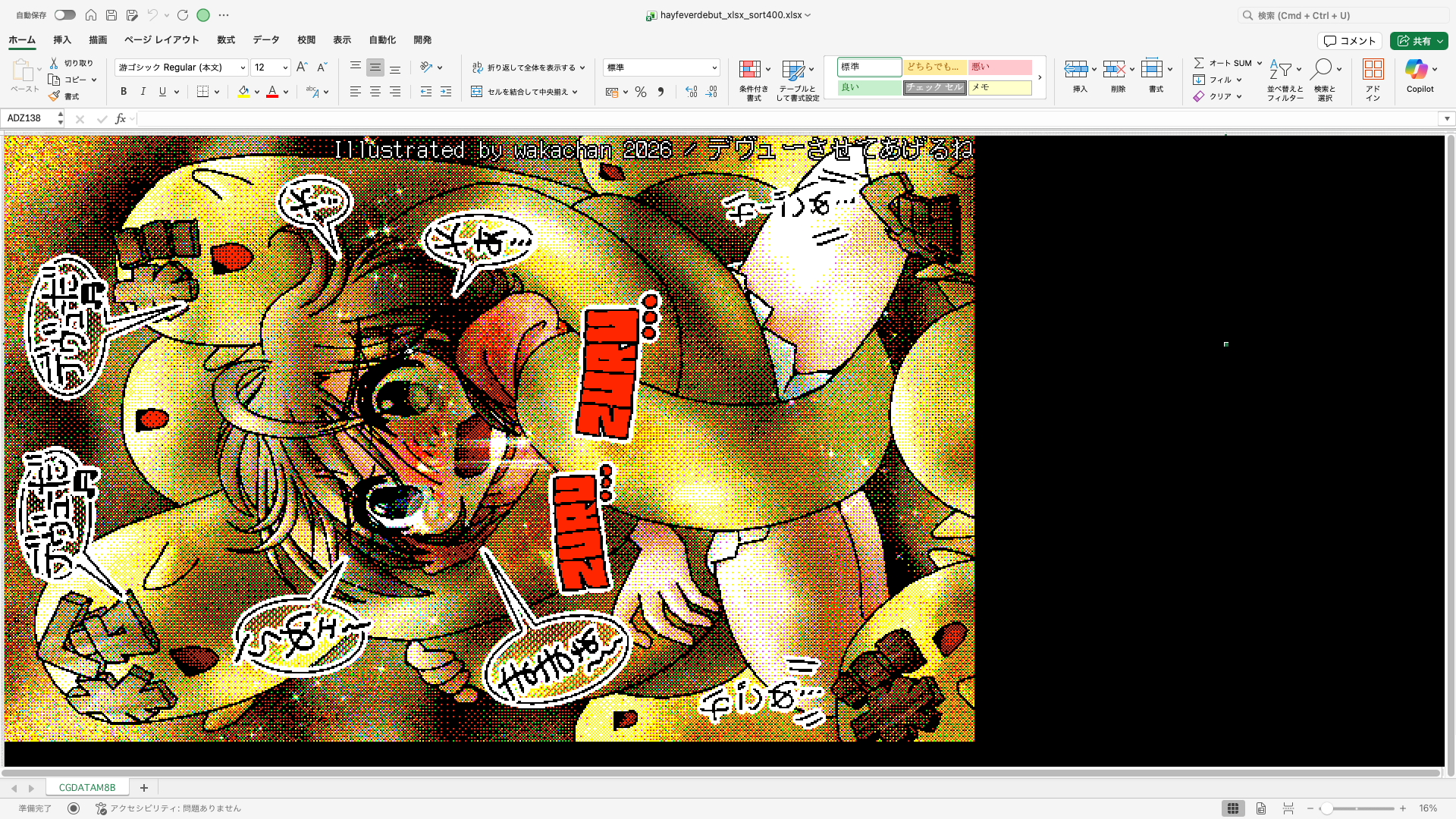Screen dimensions: 1456x819
Task: Open the fill color dropdown arrow
Action: 256,92
